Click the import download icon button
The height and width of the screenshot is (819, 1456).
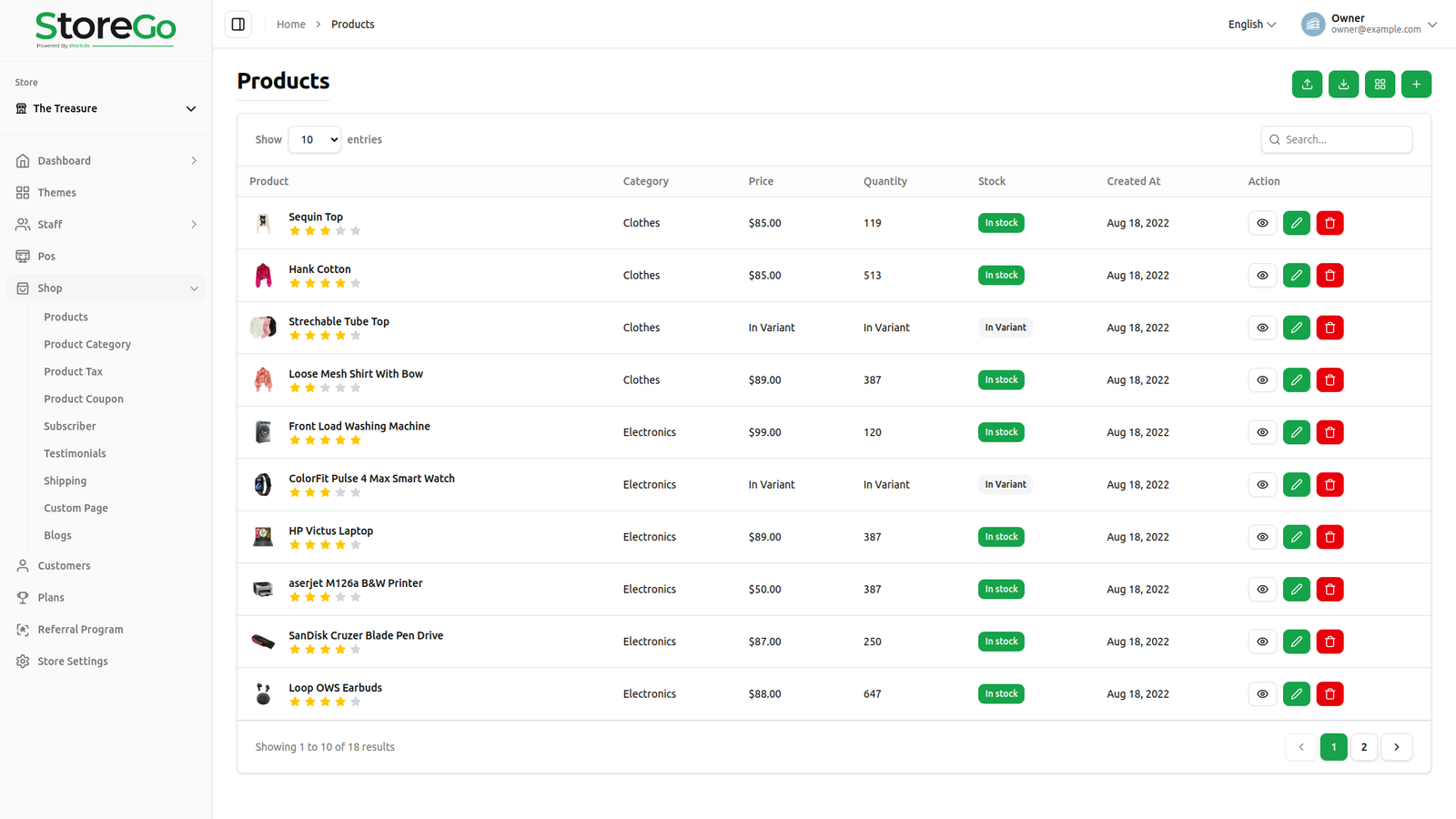[x=1343, y=85]
